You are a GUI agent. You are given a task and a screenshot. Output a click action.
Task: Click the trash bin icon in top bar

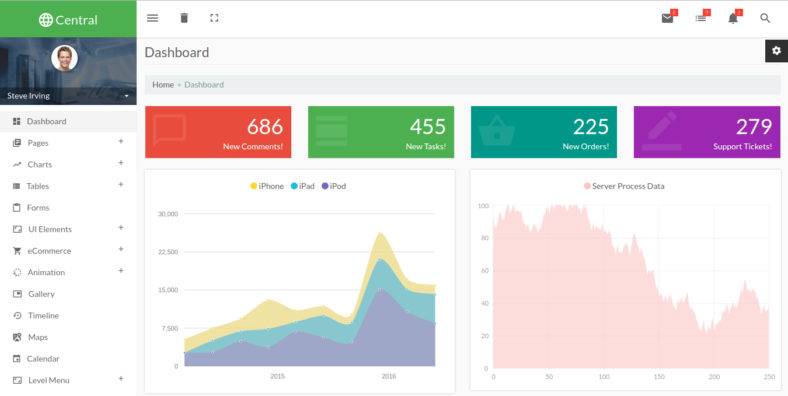click(x=184, y=18)
